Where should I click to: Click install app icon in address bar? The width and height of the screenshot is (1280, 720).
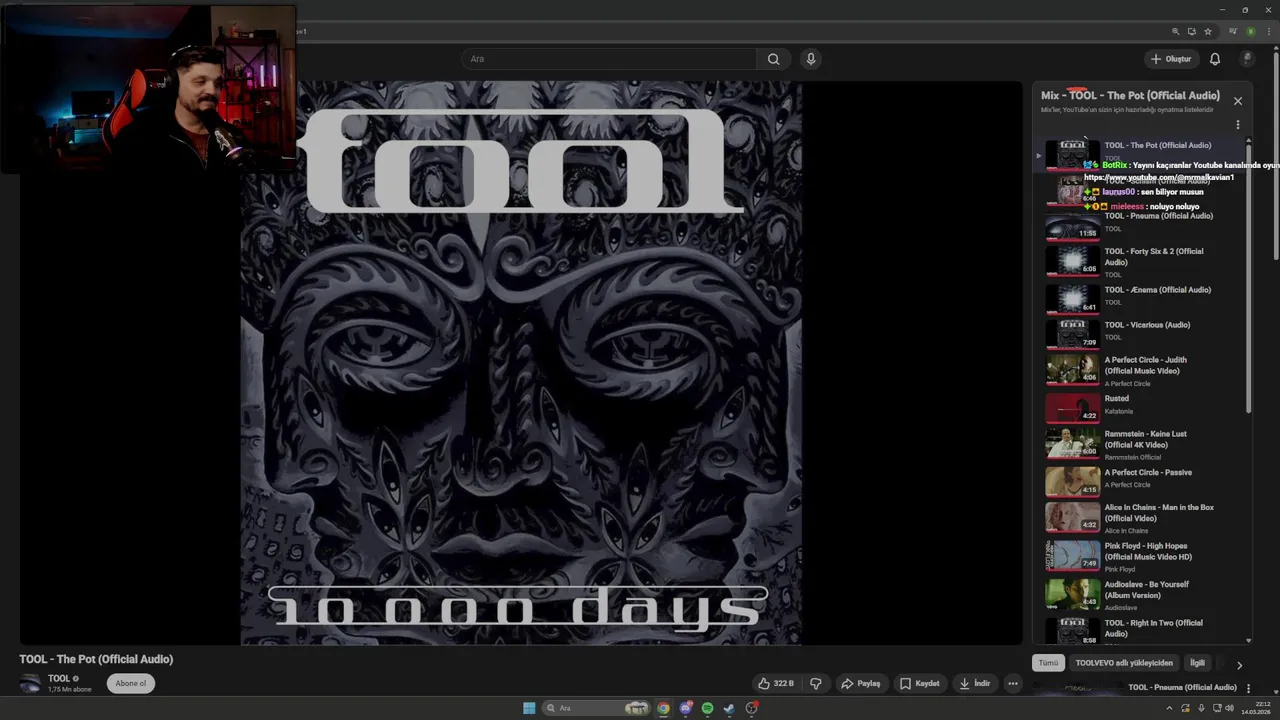1192,31
